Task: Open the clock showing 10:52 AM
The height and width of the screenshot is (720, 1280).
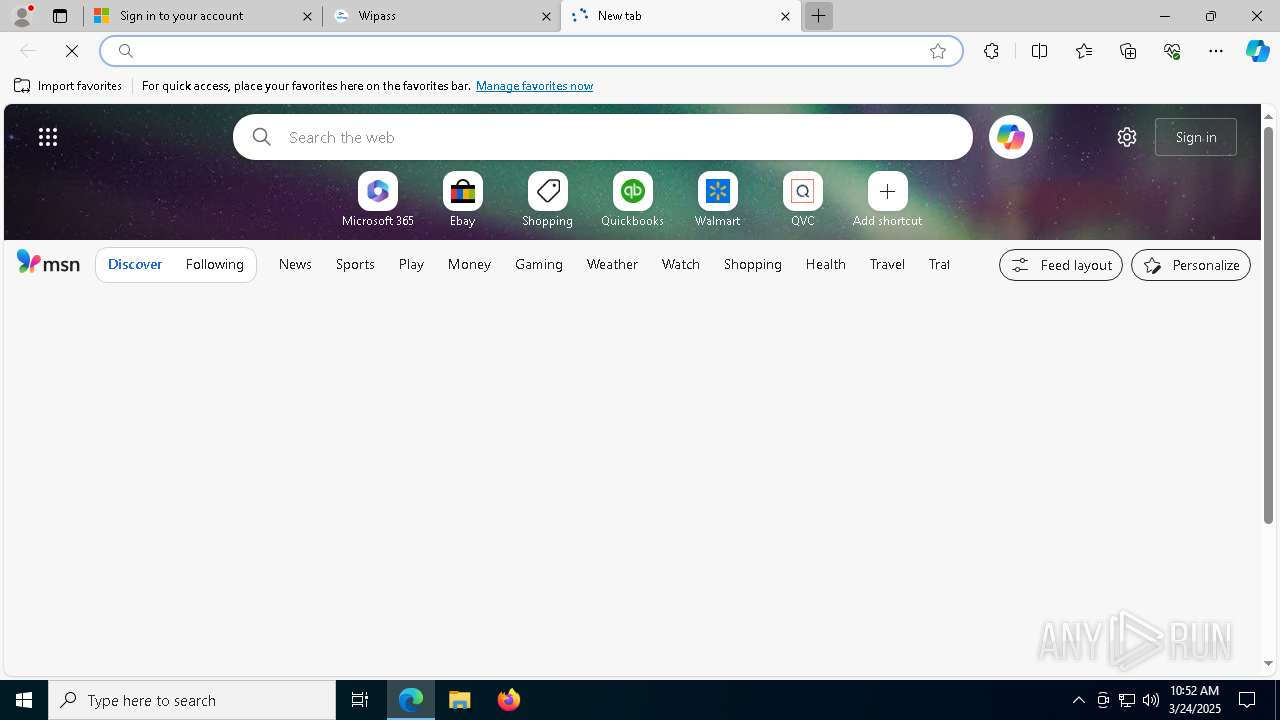Action: pyautogui.click(x=1194, y=699)
